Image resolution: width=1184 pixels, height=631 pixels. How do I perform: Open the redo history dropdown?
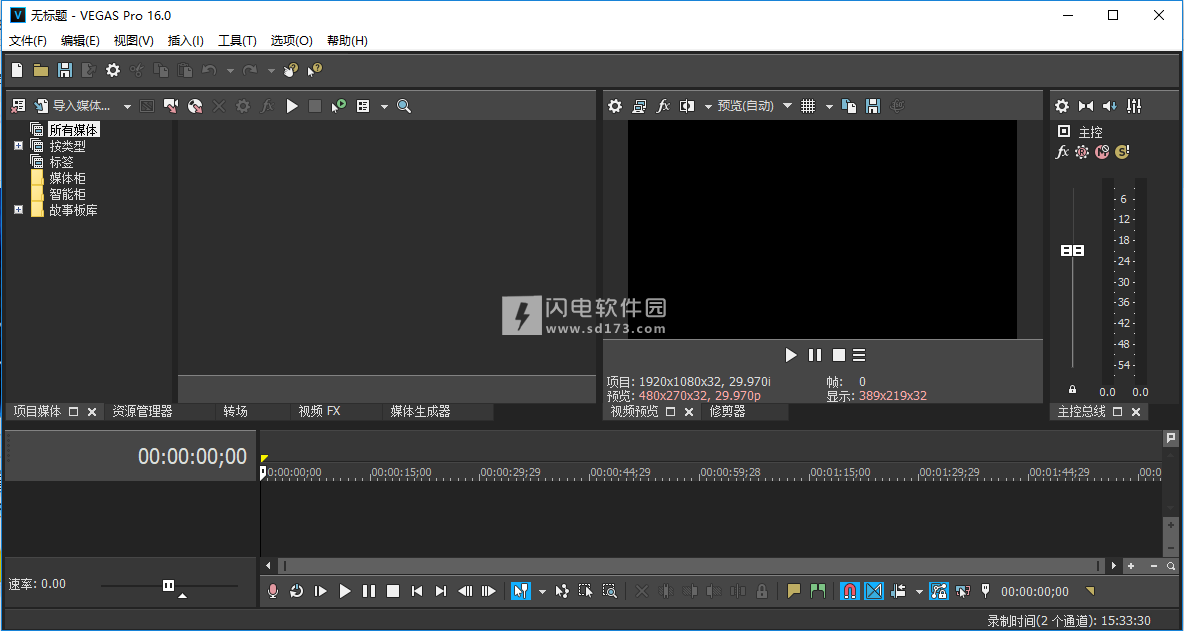pyautogui.click(x=271, y=70)
